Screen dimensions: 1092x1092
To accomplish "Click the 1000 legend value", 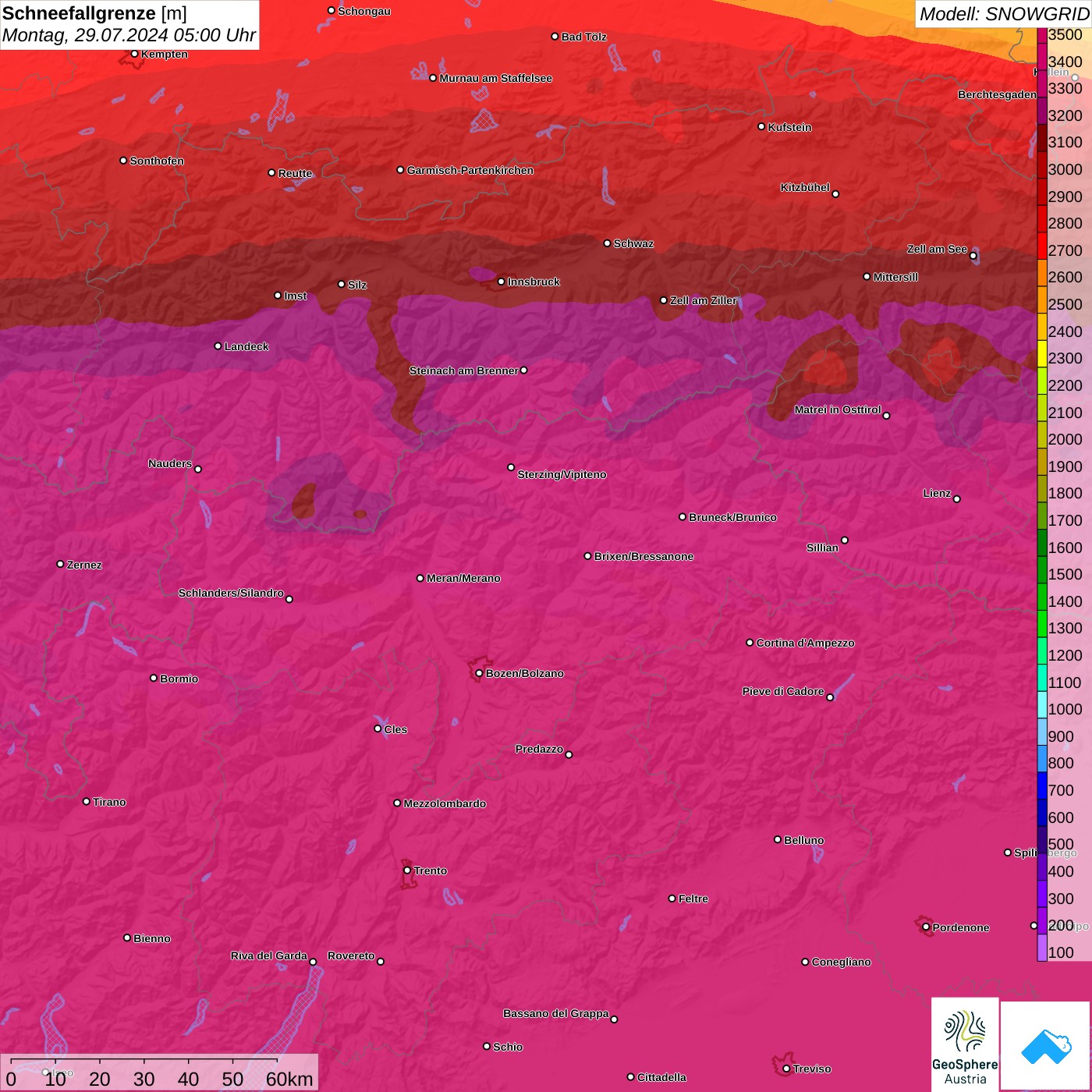I will (x=1065, y=709).
